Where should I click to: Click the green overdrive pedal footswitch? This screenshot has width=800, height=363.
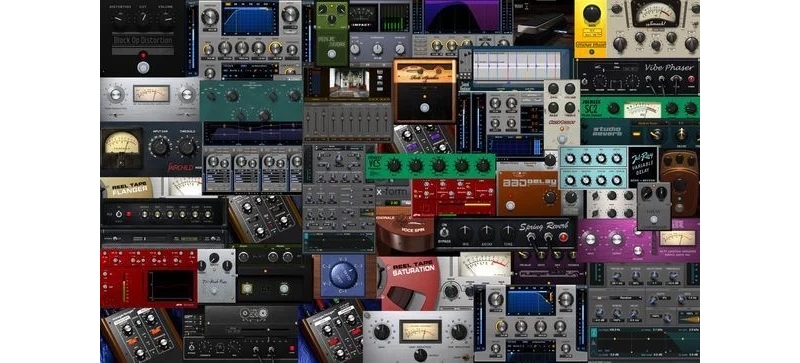[x=332, y=54]
